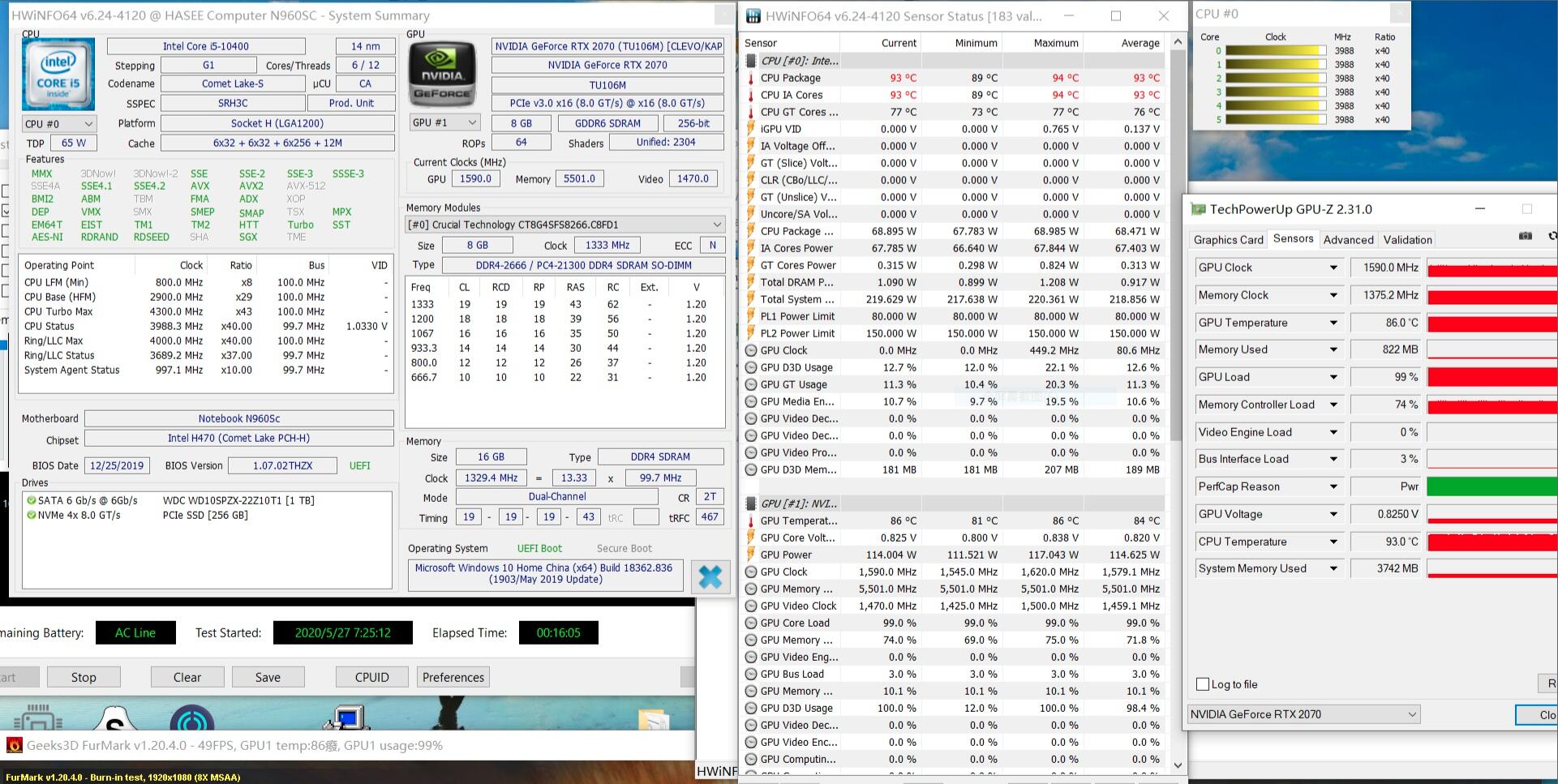This screenshot has width=1558, height=784.
Task: Click the Average column header in Sensor Status
Action: [x=1124, y=43]
